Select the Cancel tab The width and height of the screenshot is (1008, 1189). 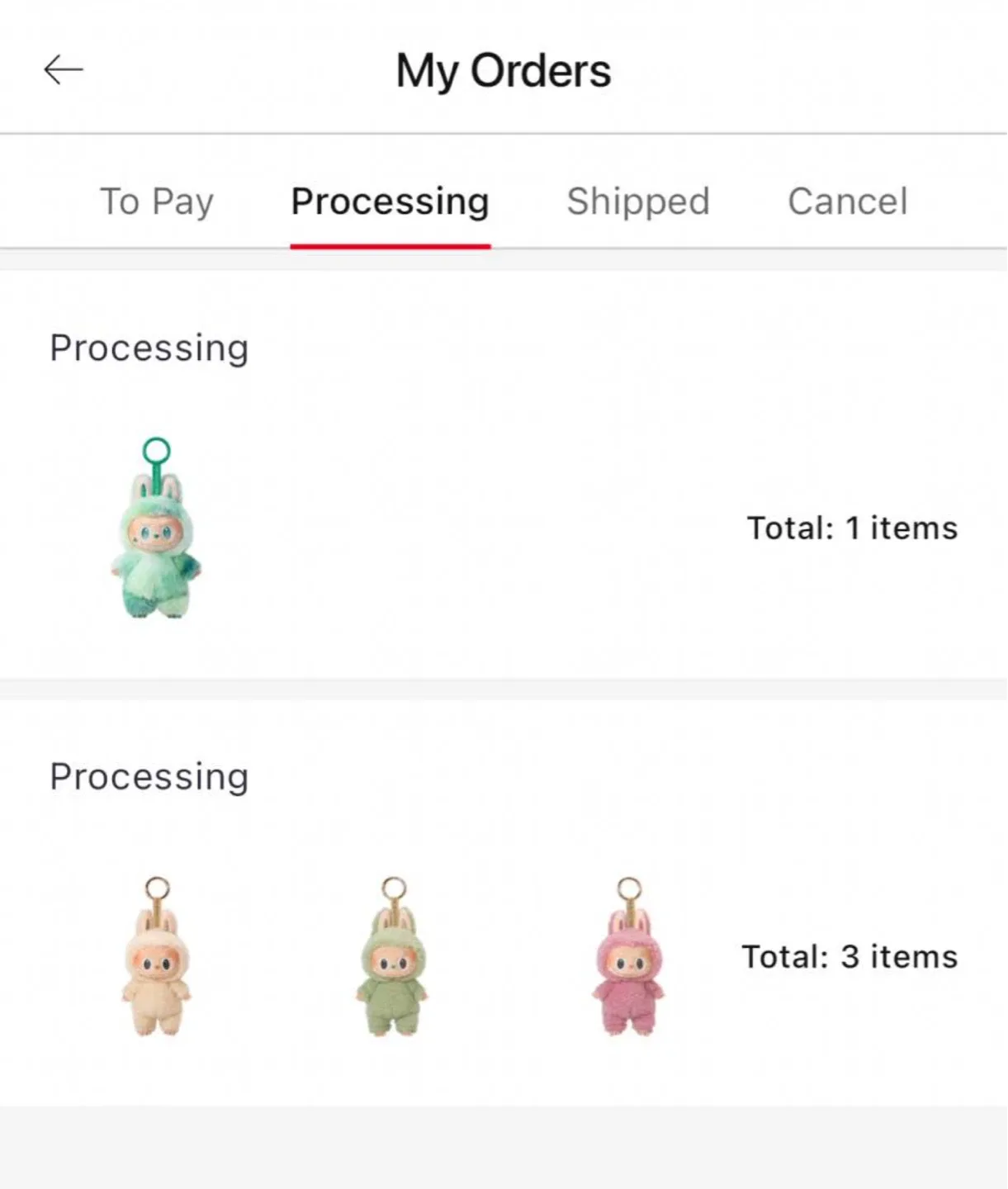pos(848,201)
